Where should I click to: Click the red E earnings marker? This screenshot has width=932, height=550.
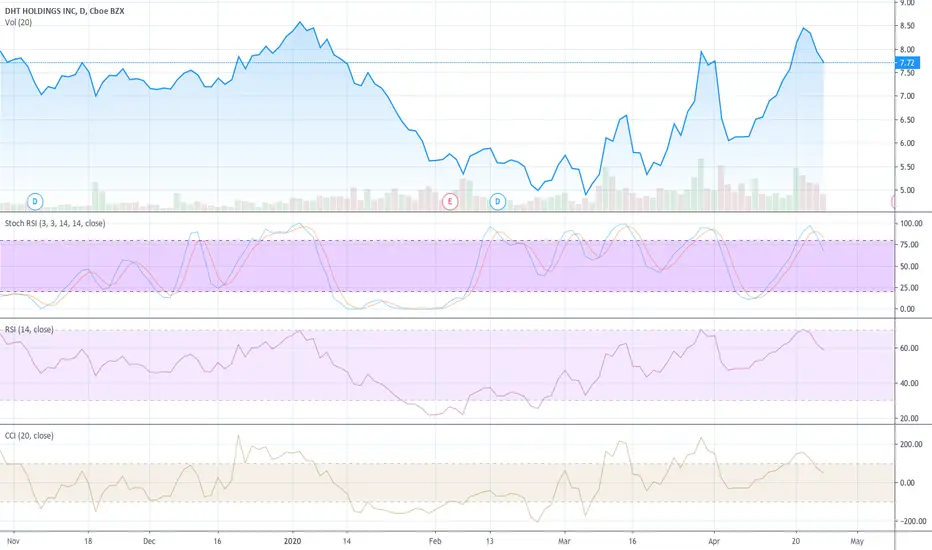pos(450,202)
